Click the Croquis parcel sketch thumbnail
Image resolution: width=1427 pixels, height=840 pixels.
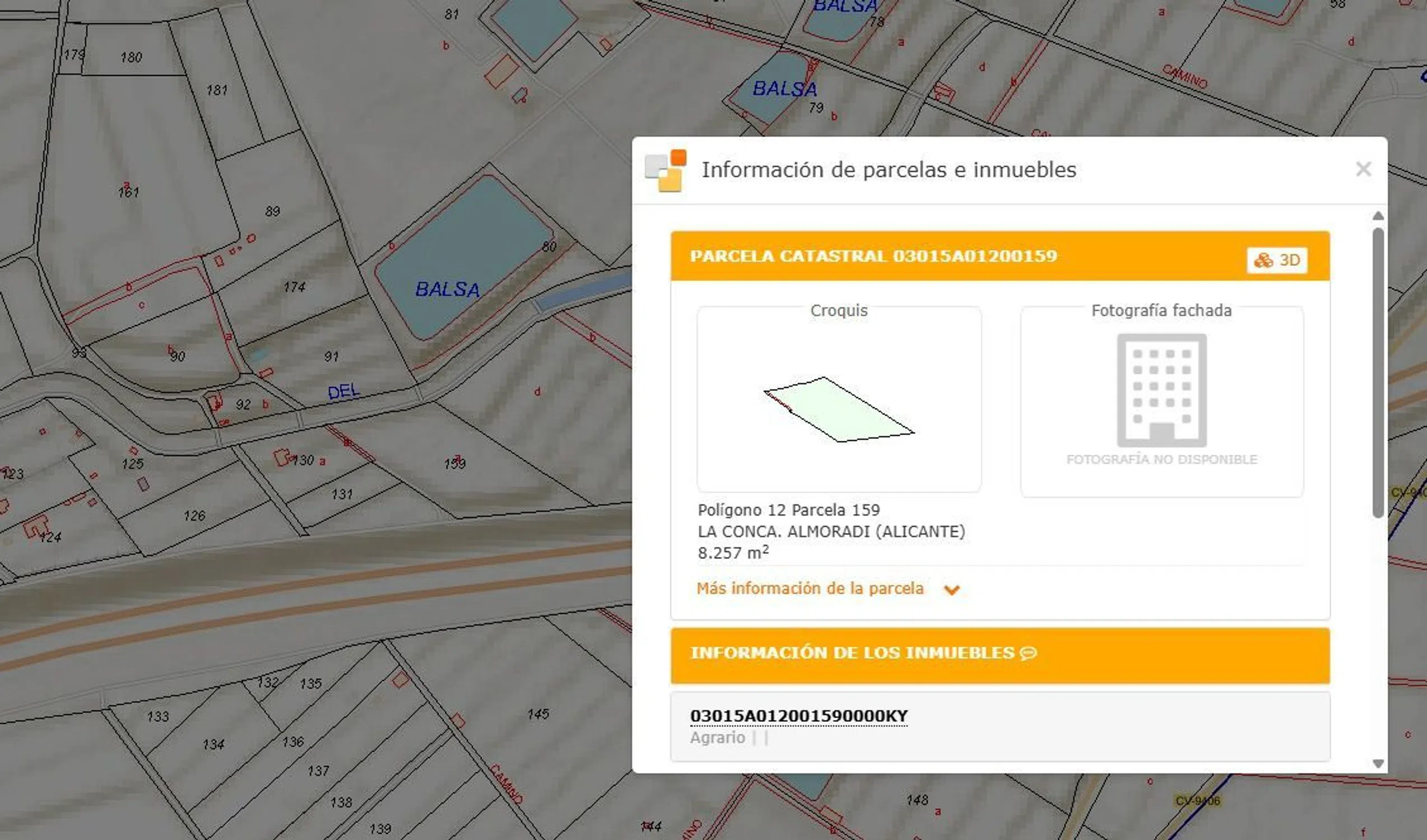tap(839, 409)
